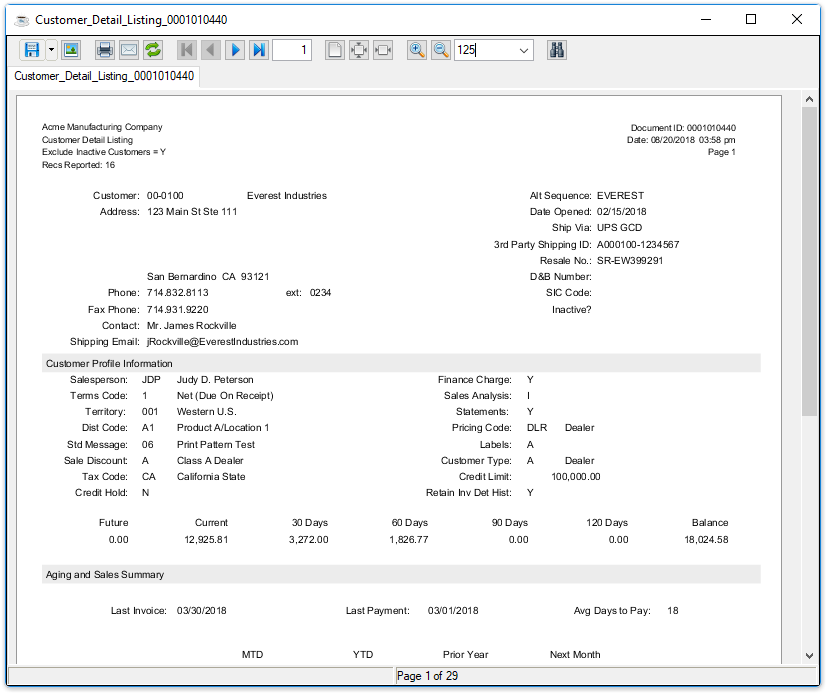Click the scroll down arrow
The width and height of the screenshot is (830, 696).
[x=809, y=656]
